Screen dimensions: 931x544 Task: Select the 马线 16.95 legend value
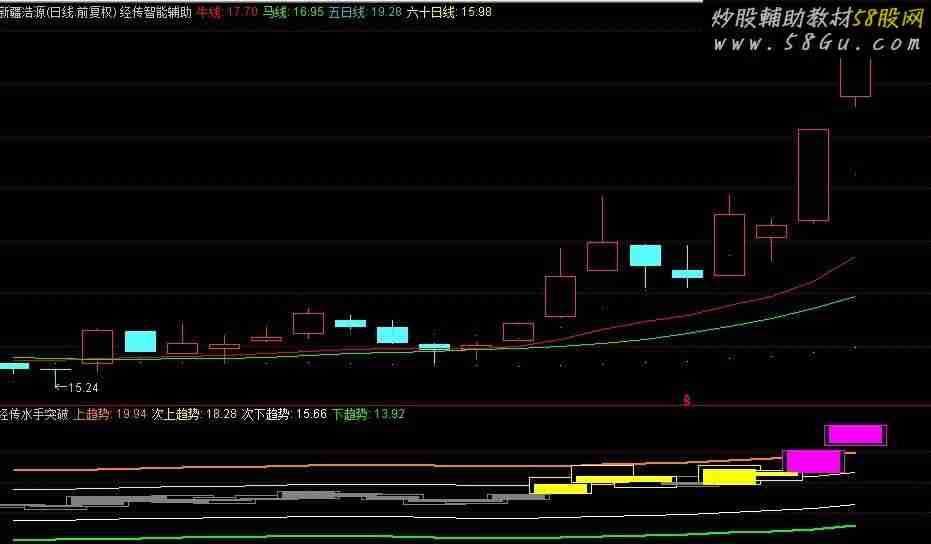pyautogui.click(x=293, y=12)
